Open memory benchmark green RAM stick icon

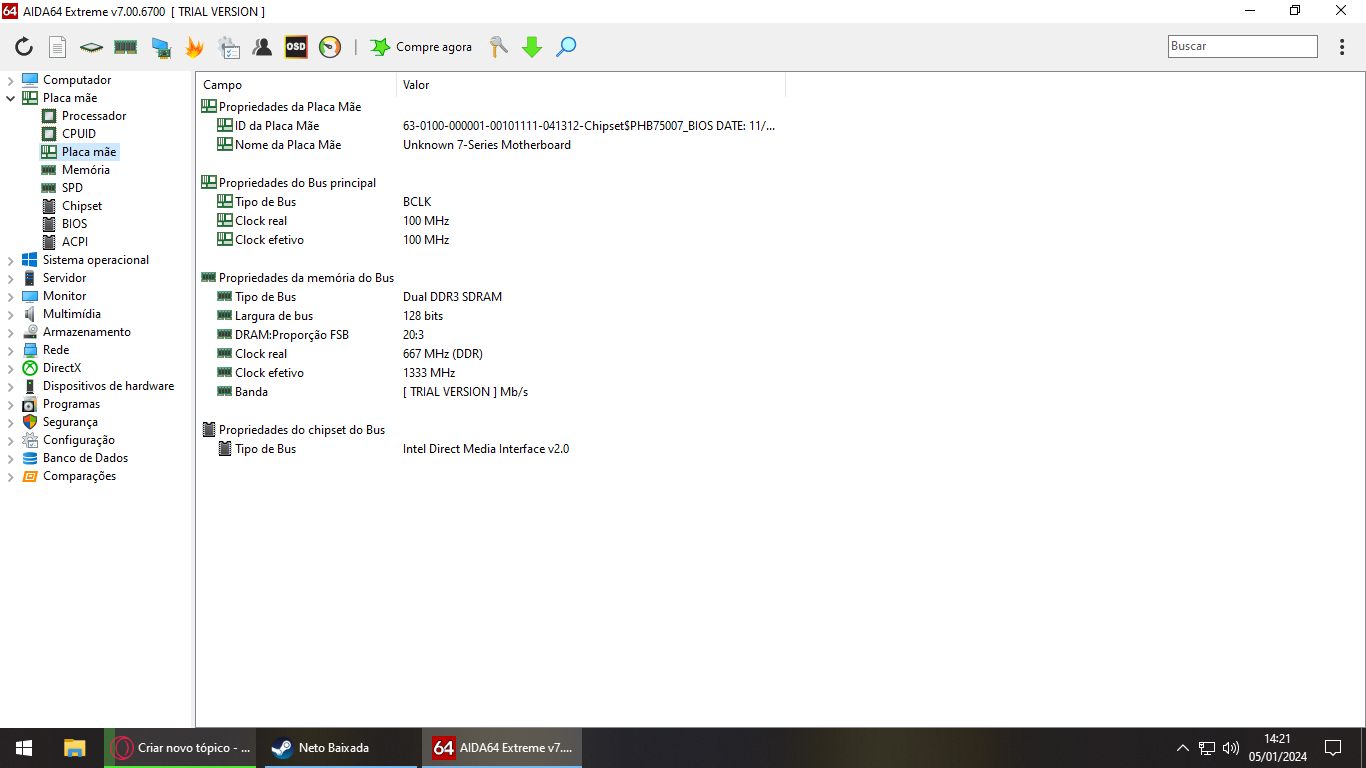[125, 47]
